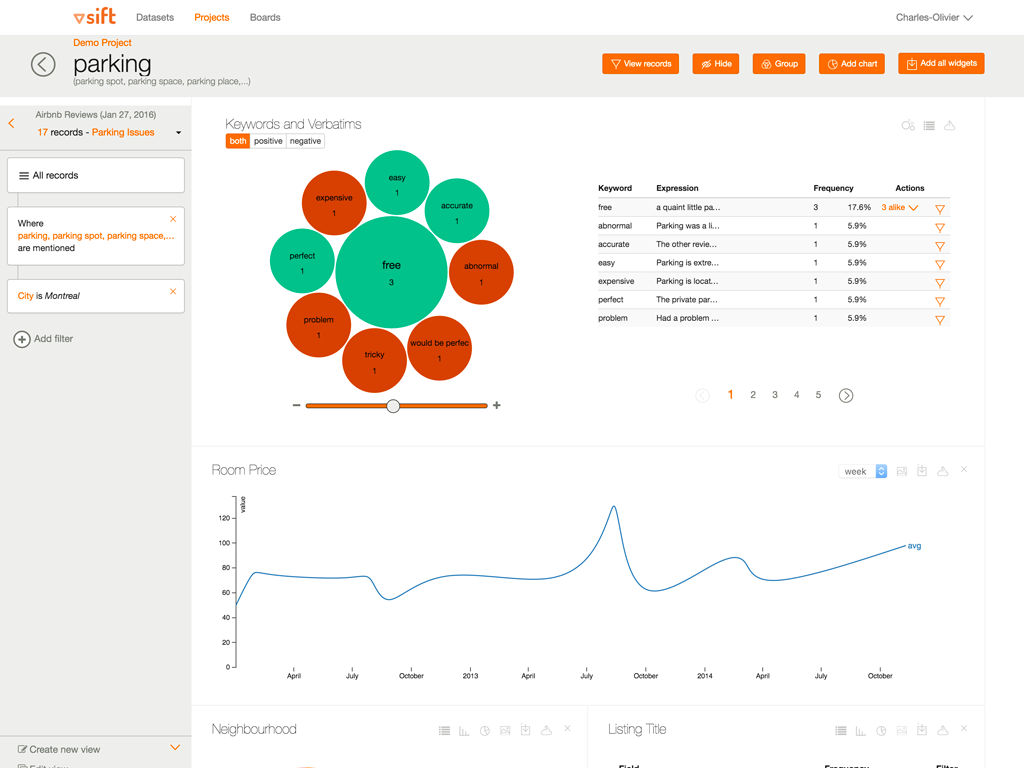Click the bubble size slider handle
The width and height of the screenshot is (1024, 768).
tap(393, 406)
